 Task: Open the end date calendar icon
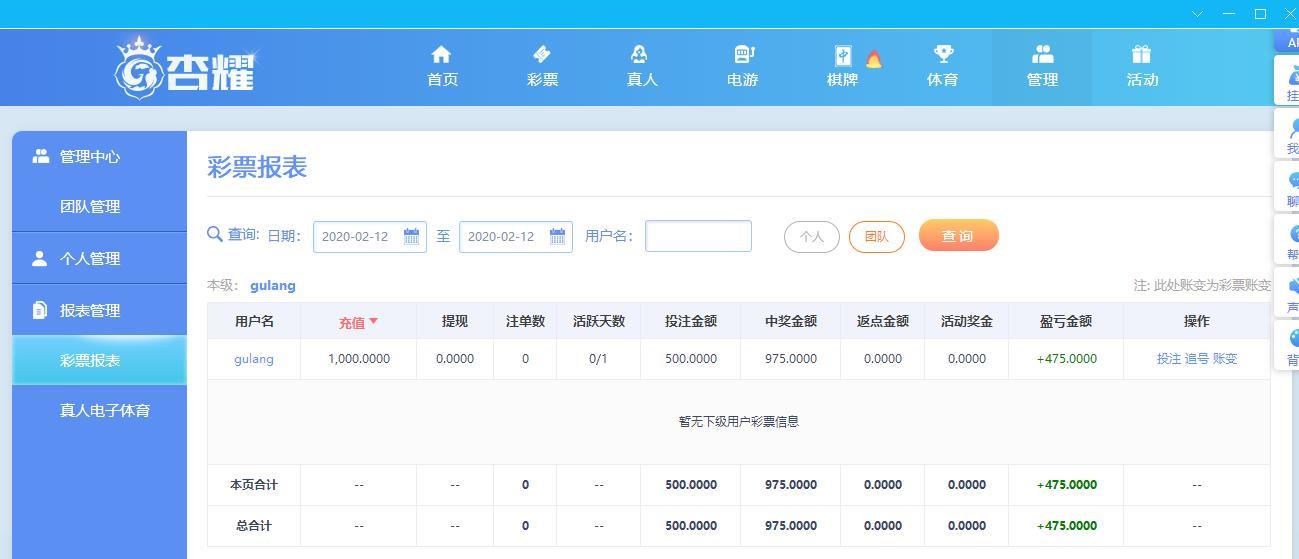tap(557, 236)
